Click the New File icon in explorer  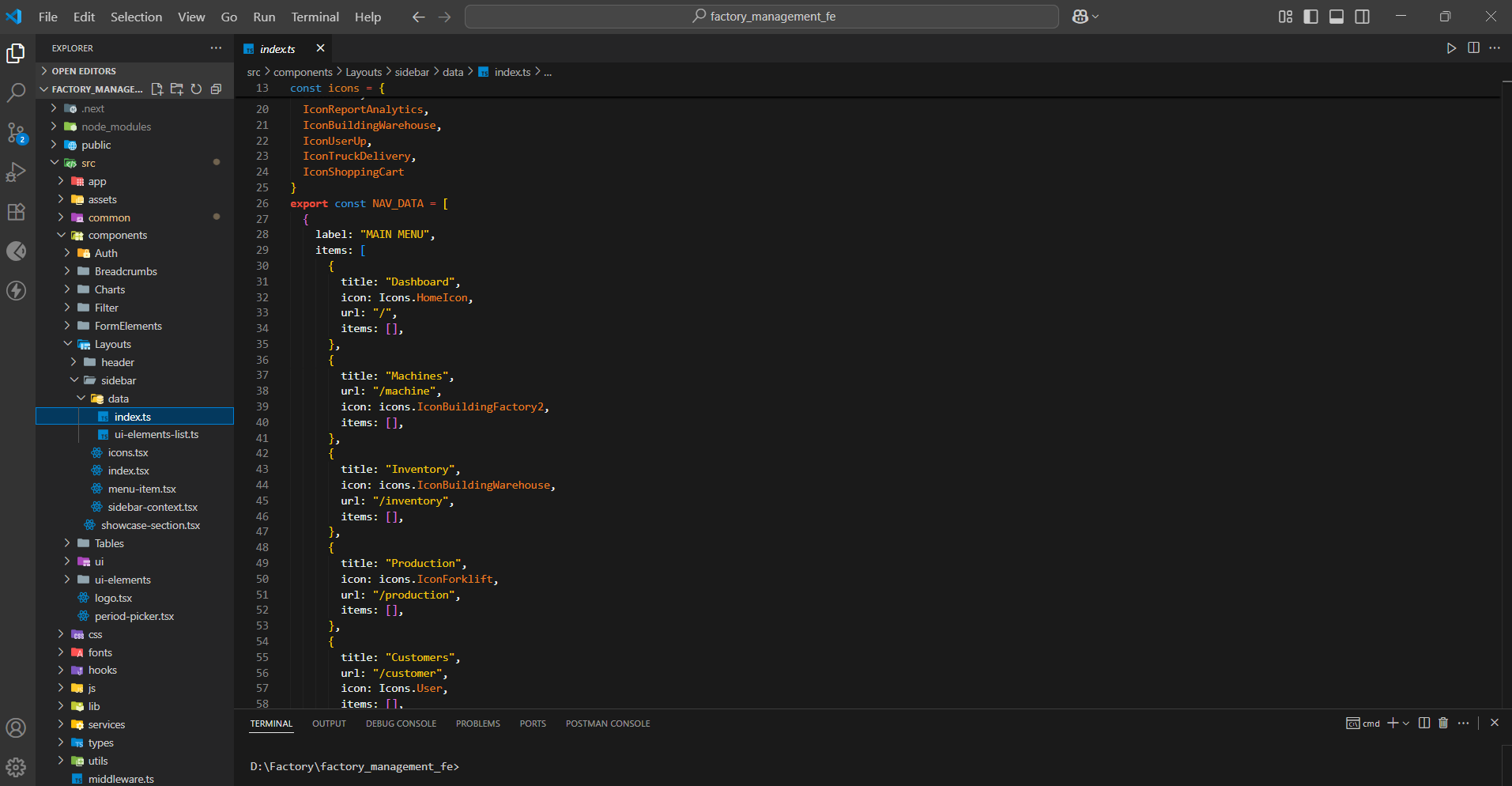tap(157, 89)
